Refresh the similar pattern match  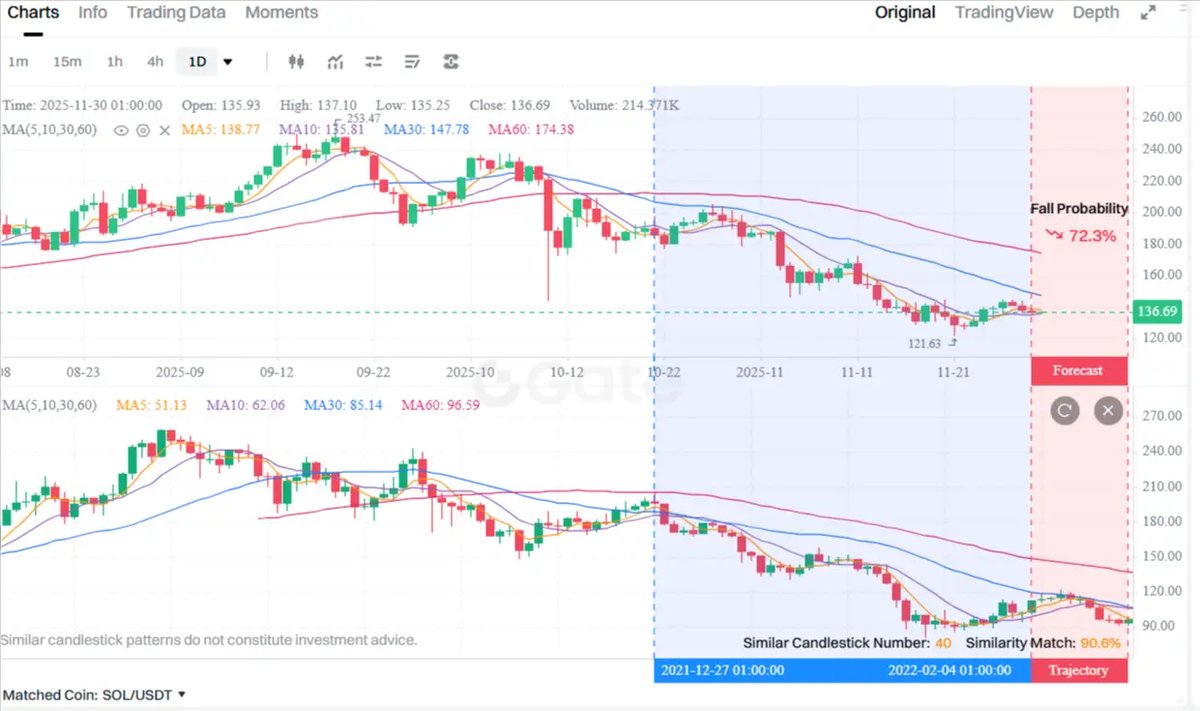(x=1064, y=410)
